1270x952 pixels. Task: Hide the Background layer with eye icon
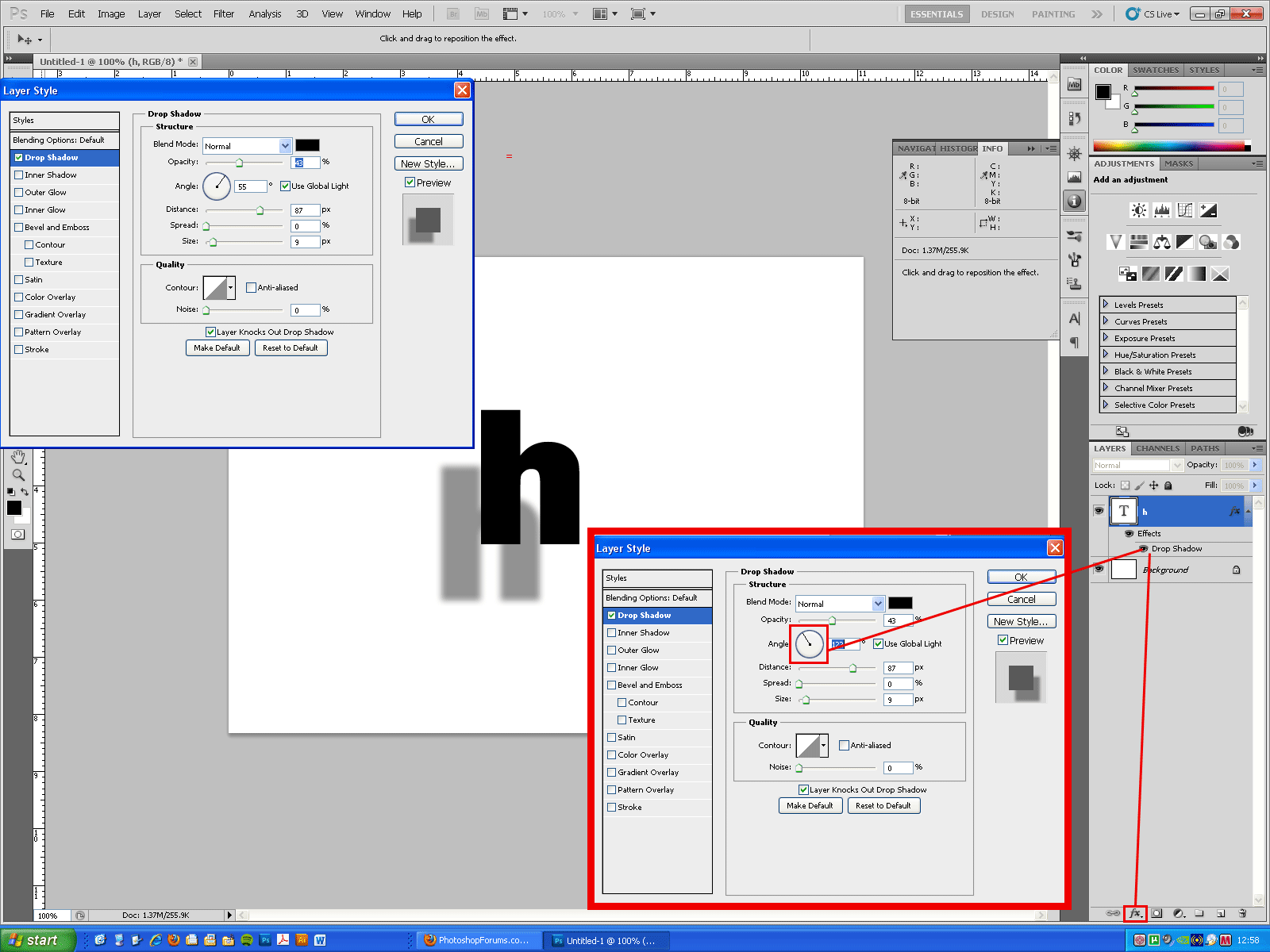pos(1099,569)
